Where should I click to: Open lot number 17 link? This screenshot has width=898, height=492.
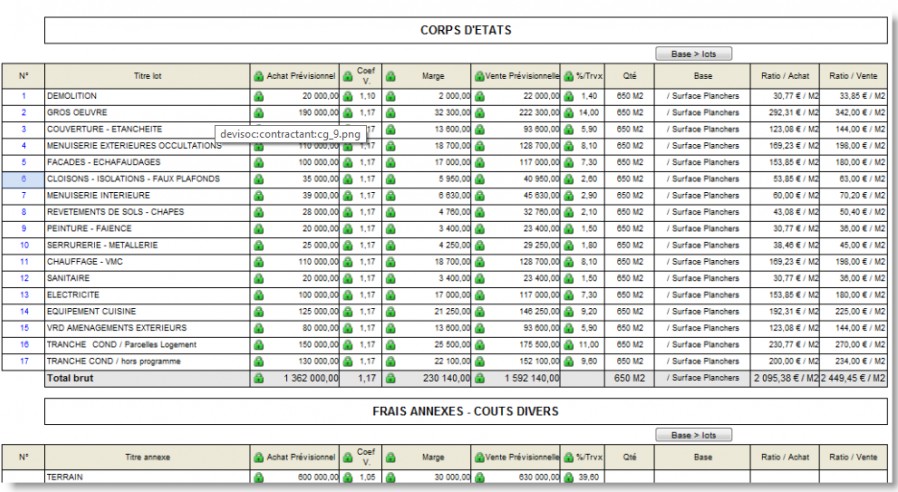[24, 361]
